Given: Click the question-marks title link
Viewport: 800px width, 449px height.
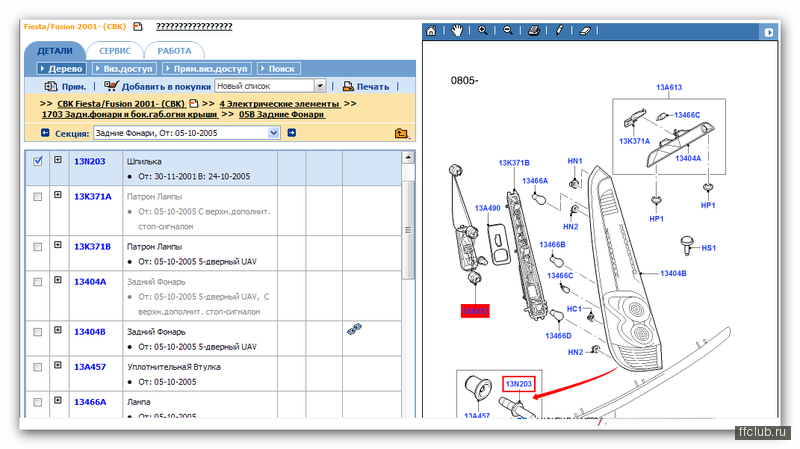Looking at the screenshot, I should point(194,26).
